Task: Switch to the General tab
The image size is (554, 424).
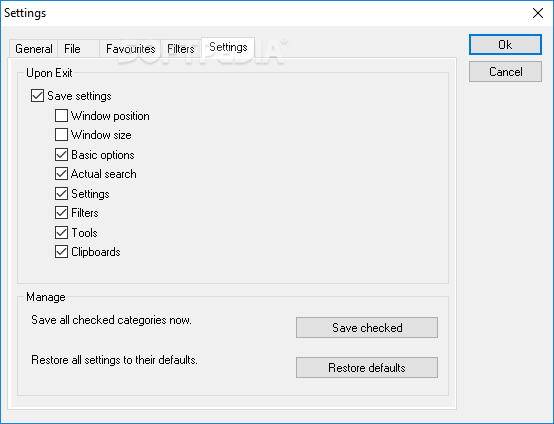Action: click(34, 49)
